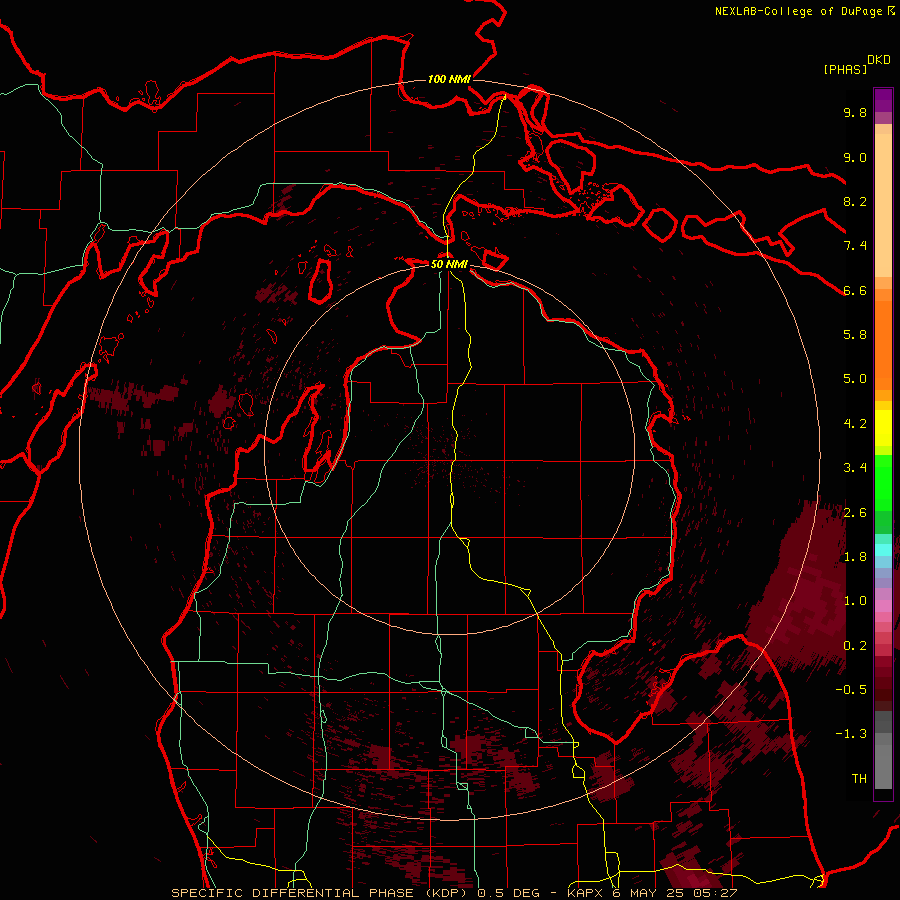This screenshot has width=900, height=900.
Task: Select the 9.0 scale value
Action: pos(855,157)
